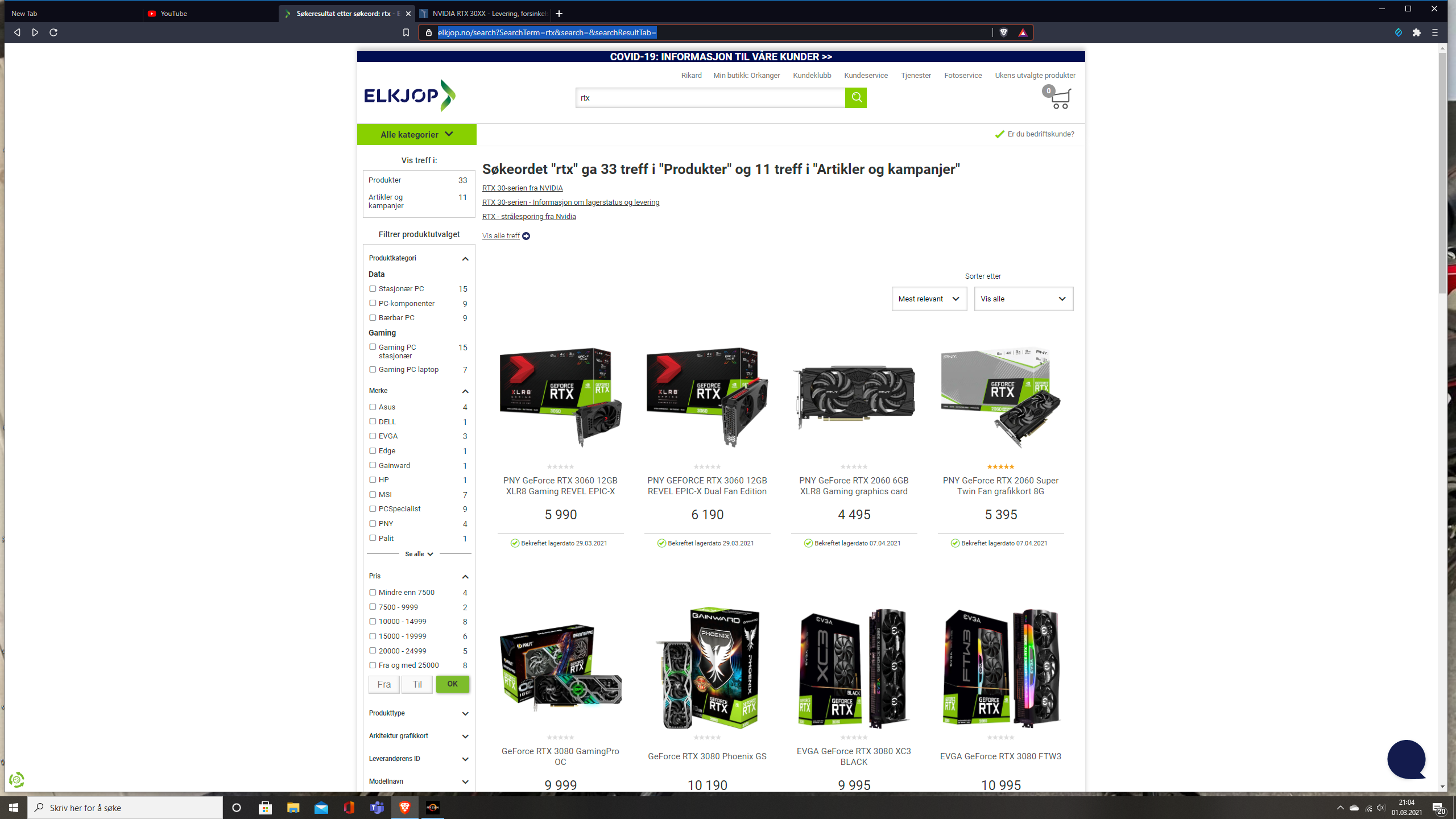Reload the page with refresh icon

coord(53,32)
